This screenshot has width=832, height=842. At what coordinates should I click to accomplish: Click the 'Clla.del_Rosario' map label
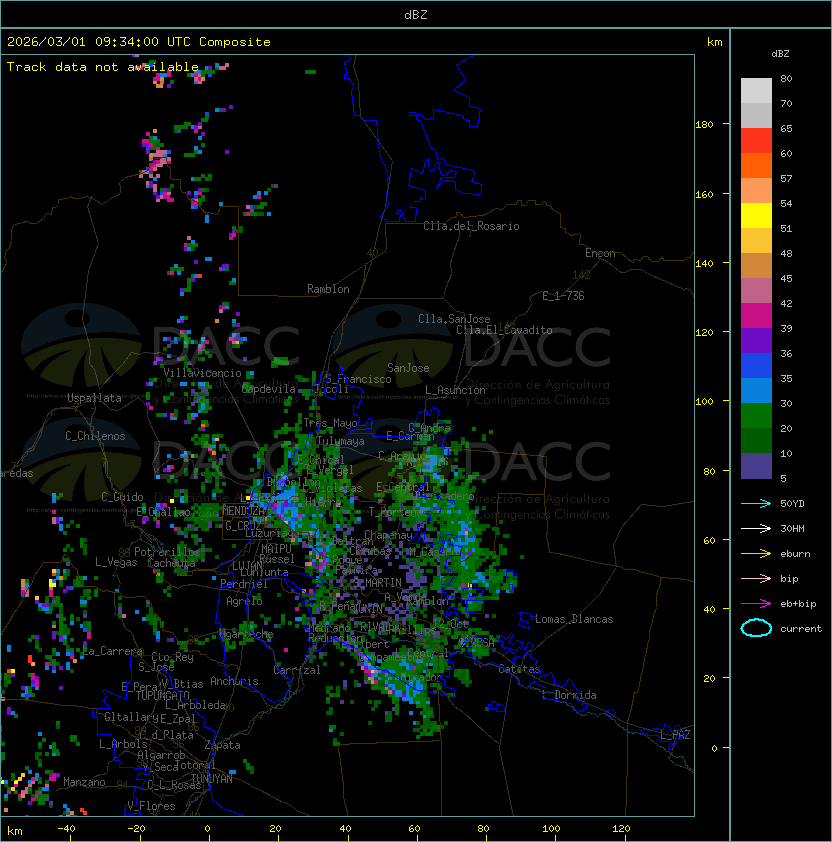(471, 226)
